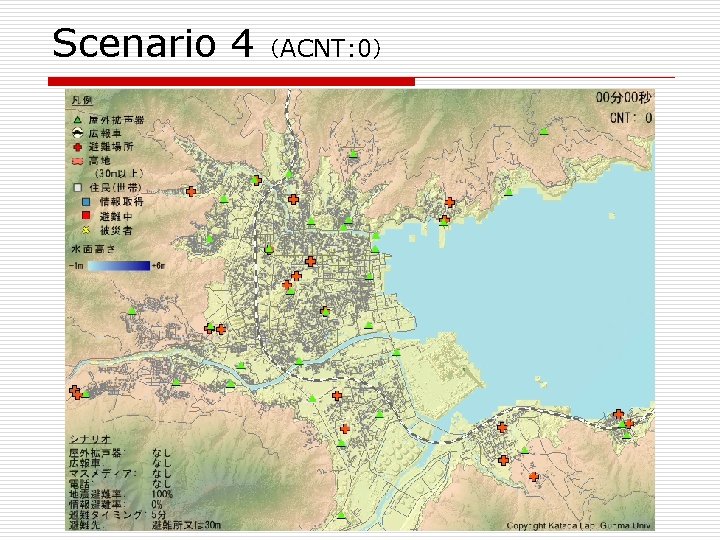720x540 pixels.
Task: Click the 避難タイミング scenario row label
Action: (107, 514)
